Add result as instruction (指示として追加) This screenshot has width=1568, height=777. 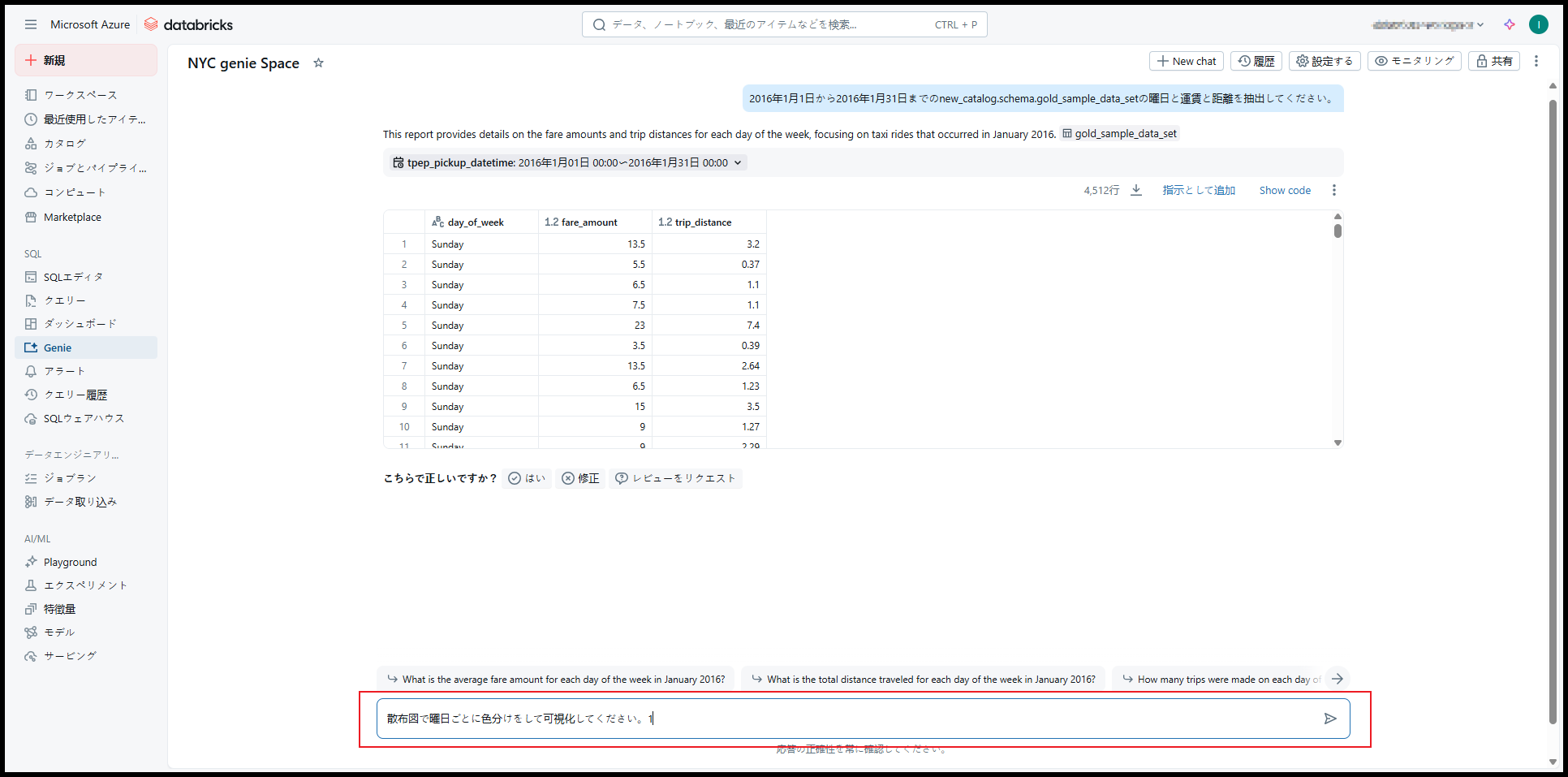[x=1199, y=190]
